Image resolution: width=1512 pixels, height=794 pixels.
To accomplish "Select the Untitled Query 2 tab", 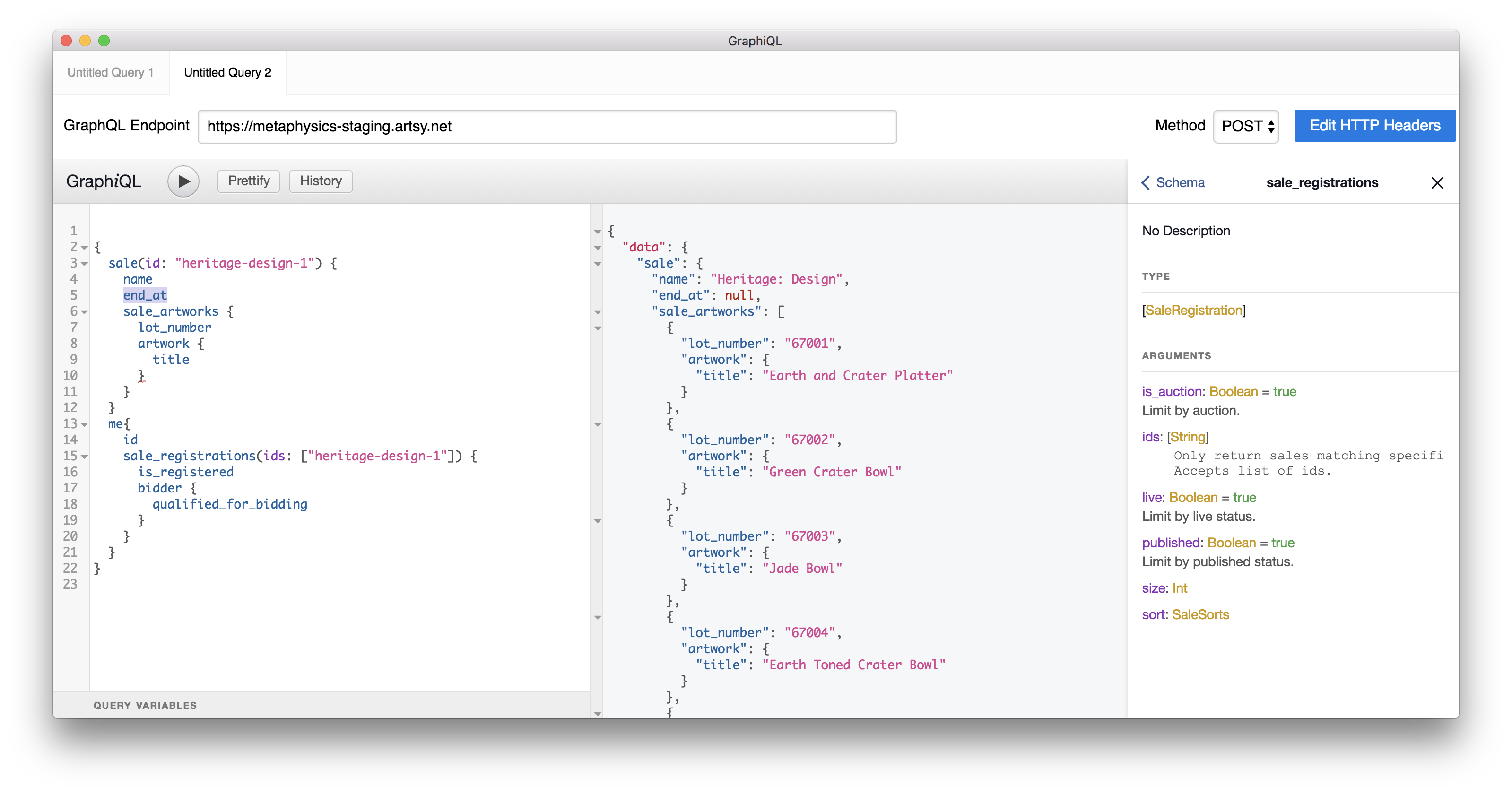I will (x=227, y=72).
